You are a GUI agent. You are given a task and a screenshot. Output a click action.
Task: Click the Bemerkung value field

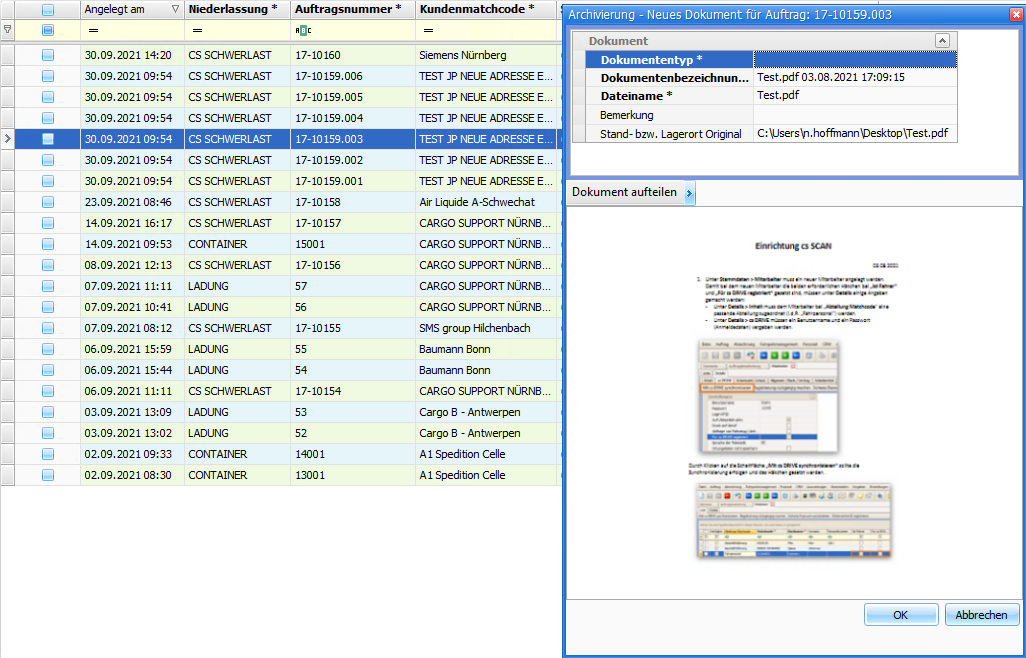pyautogui.click(x=854, y=115)
